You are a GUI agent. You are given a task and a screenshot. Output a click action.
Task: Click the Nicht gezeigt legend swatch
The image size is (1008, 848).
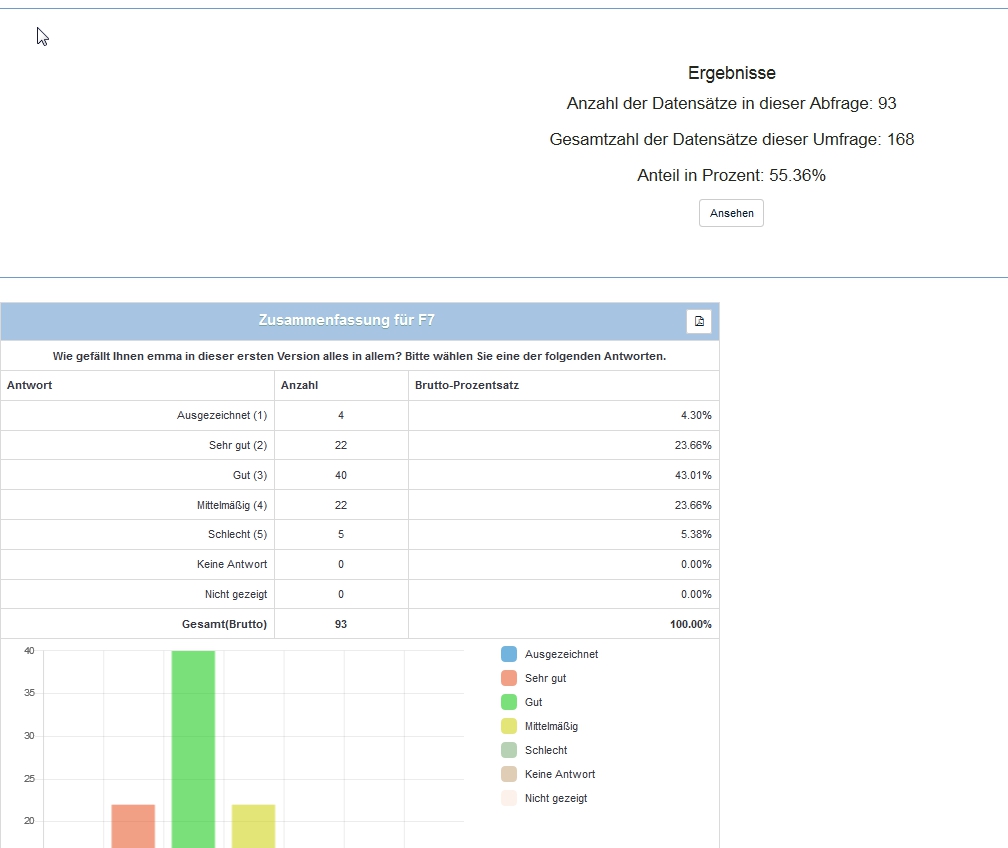[x=509, y=798]
